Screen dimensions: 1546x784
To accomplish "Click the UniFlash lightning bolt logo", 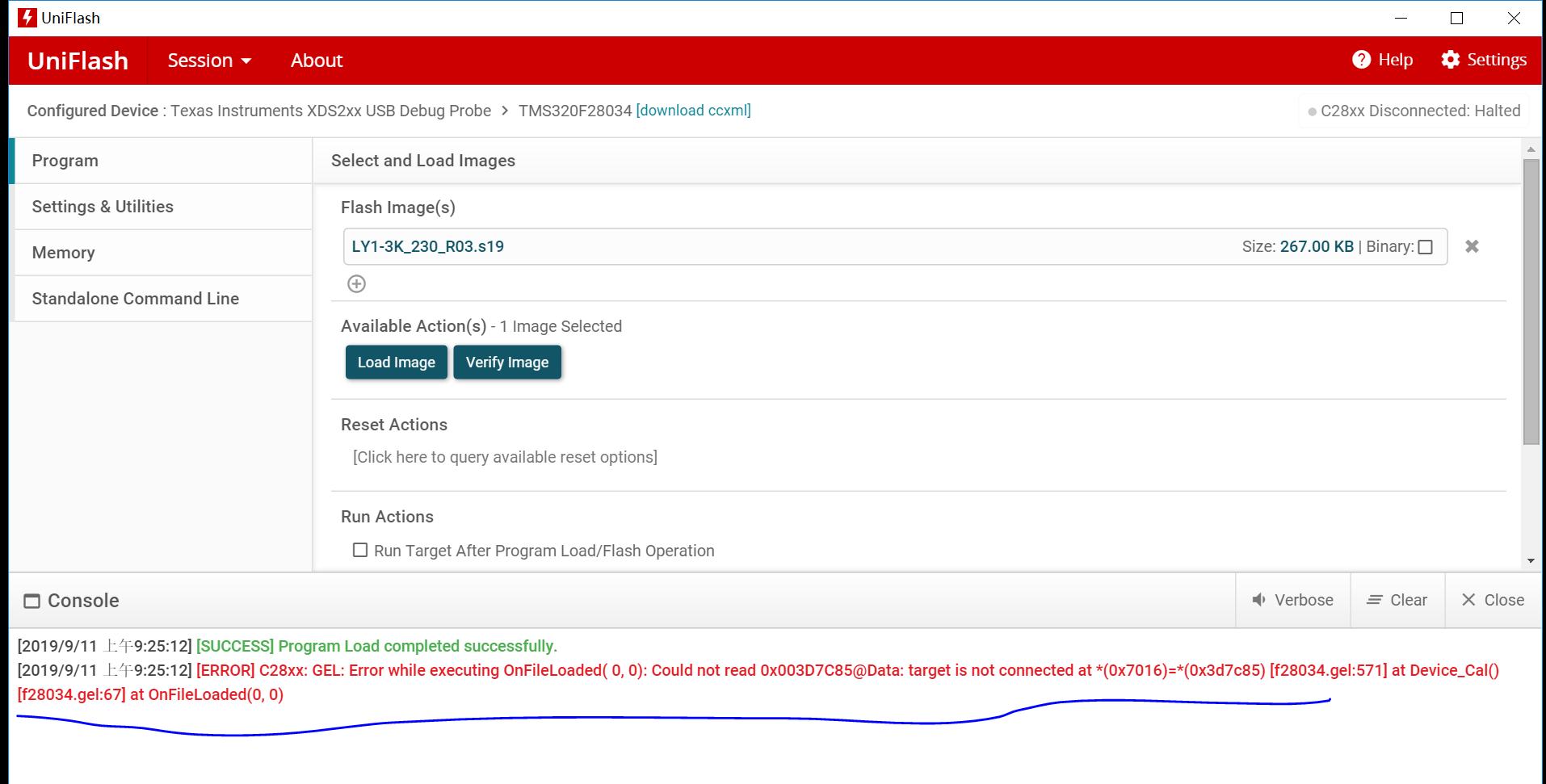I will [x=27, y=17].
